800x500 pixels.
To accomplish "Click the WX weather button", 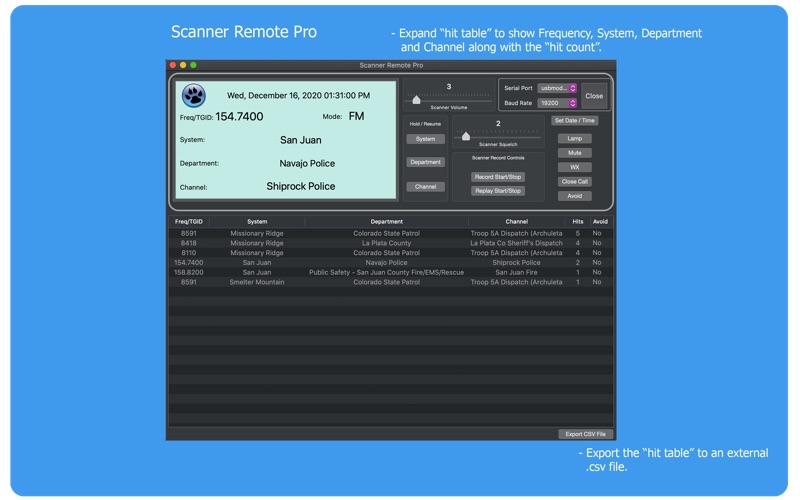I will [574, 167].
